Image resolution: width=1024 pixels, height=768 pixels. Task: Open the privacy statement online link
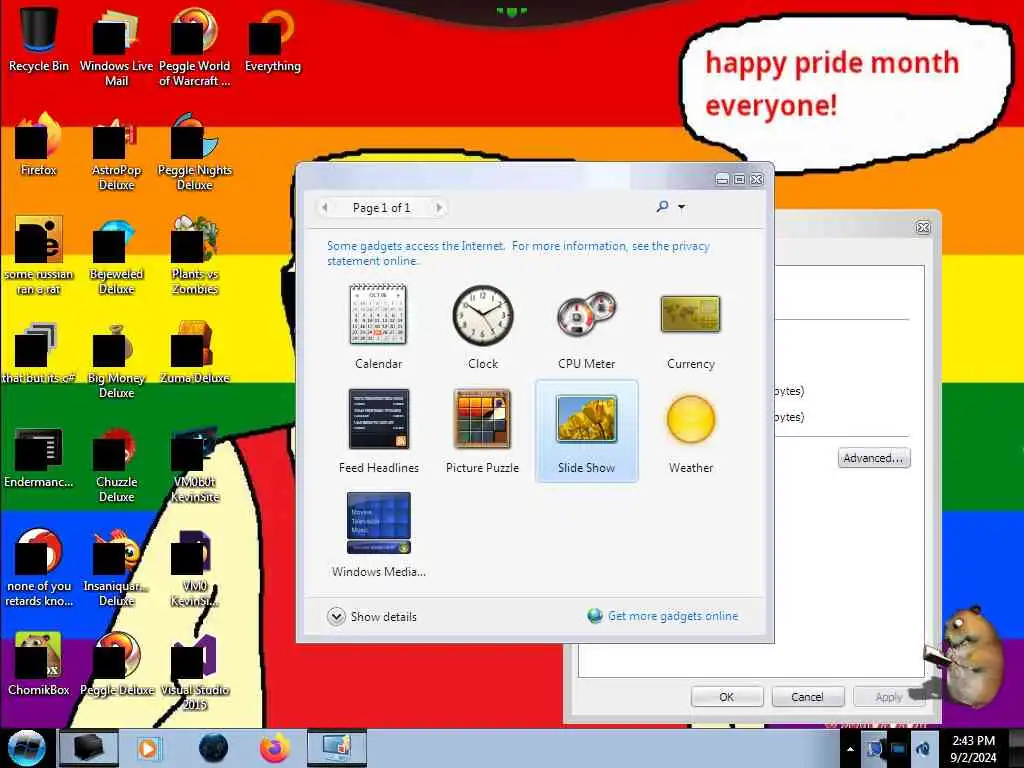pos(519,253)
